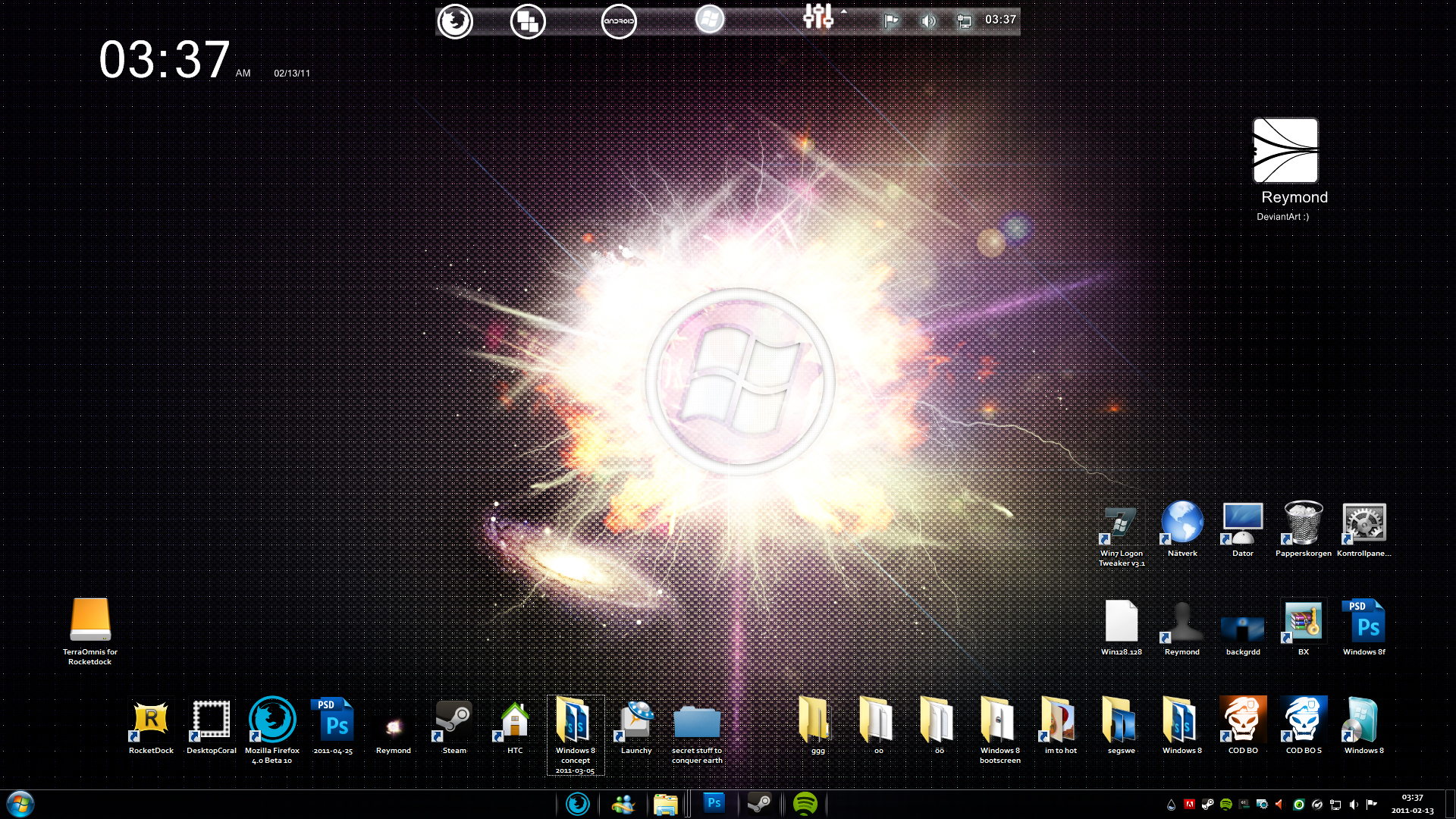Image resolution: width=1456 pixels, height=819 pixels.
Task: Click the network icon in top bar
Action: [x=964, y=21]
